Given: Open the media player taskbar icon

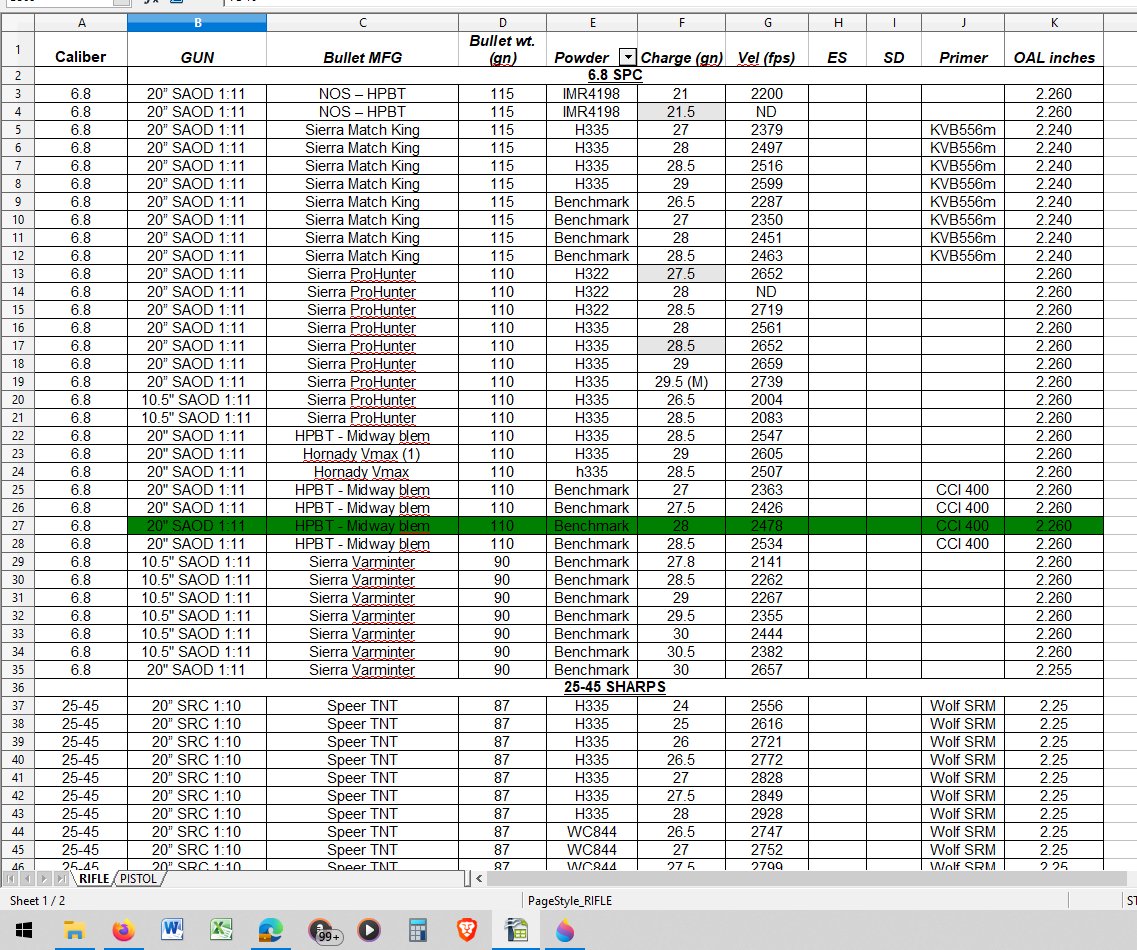Looking at the screenshot, I should [x=368, y=930].
